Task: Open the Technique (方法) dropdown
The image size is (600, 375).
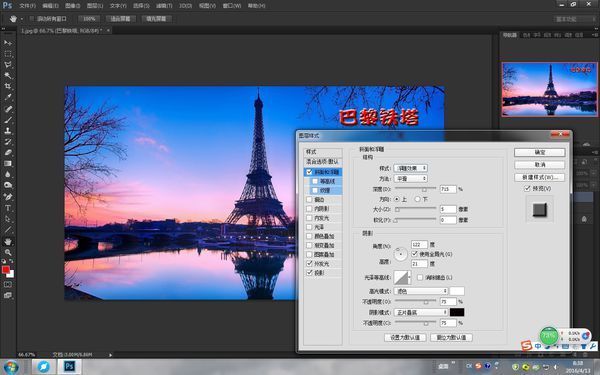Action: pos(411,179)
